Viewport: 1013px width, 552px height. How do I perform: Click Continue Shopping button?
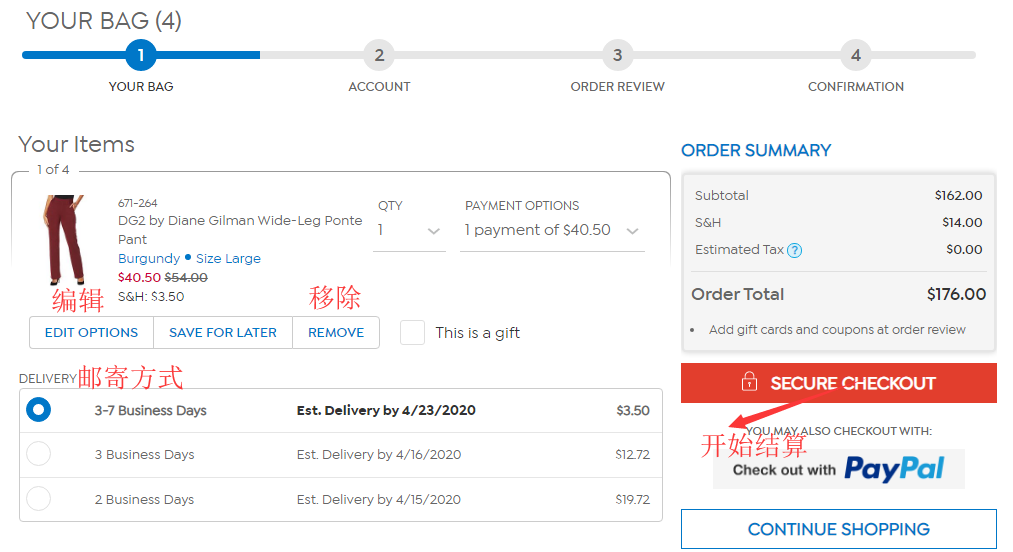tap(838, 529)
